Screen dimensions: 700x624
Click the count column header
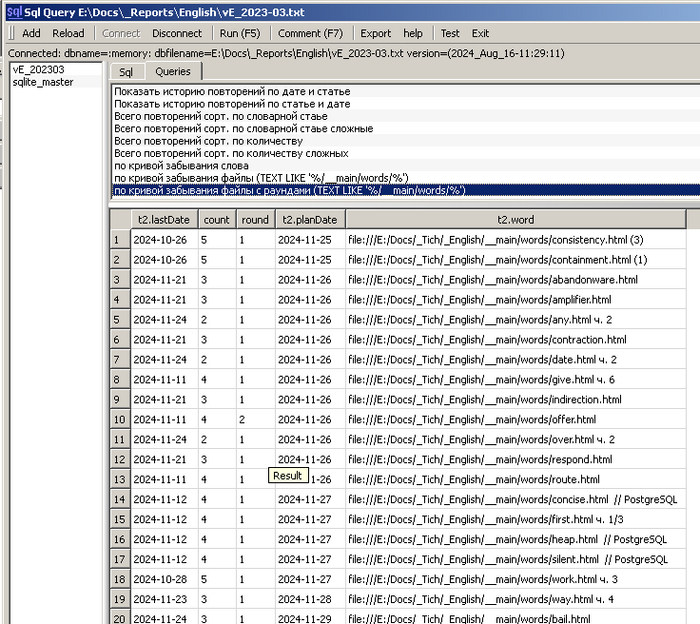216,219
